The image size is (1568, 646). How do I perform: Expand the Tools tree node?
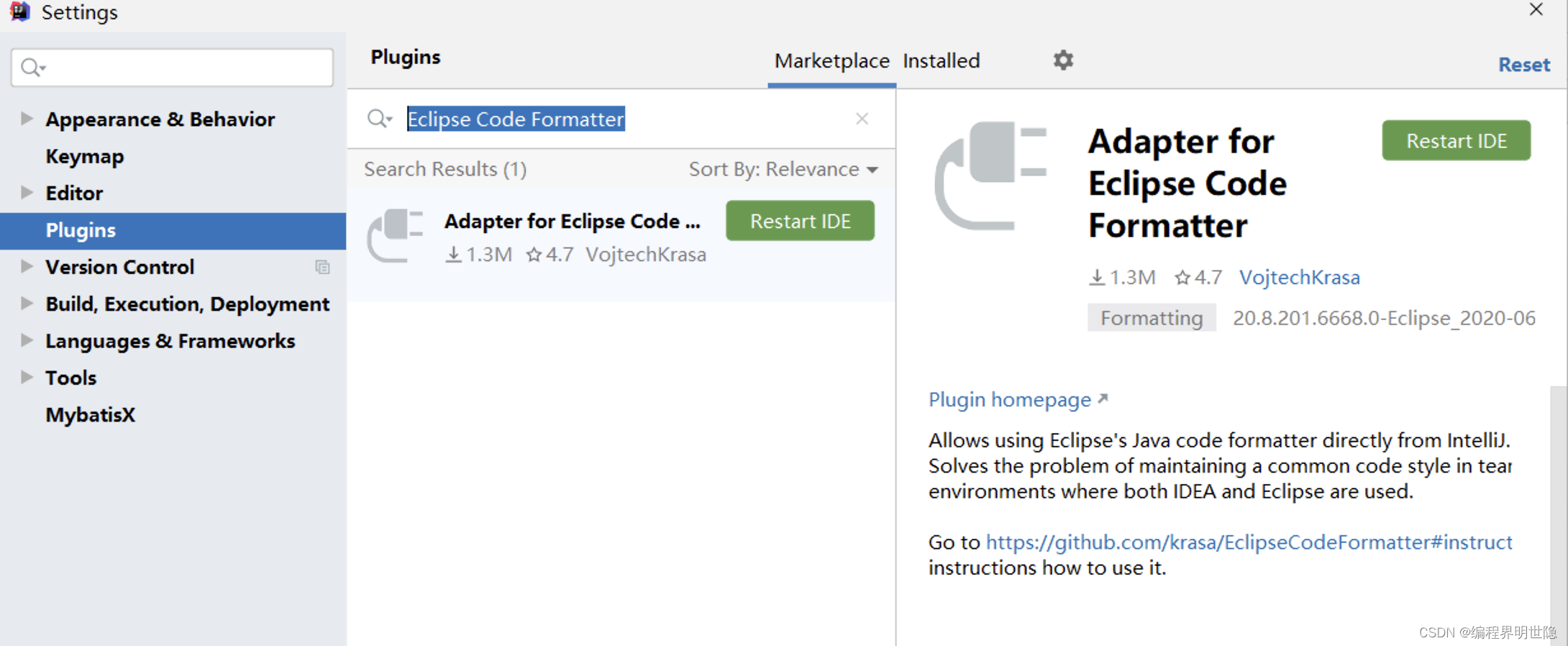[27, 377]
